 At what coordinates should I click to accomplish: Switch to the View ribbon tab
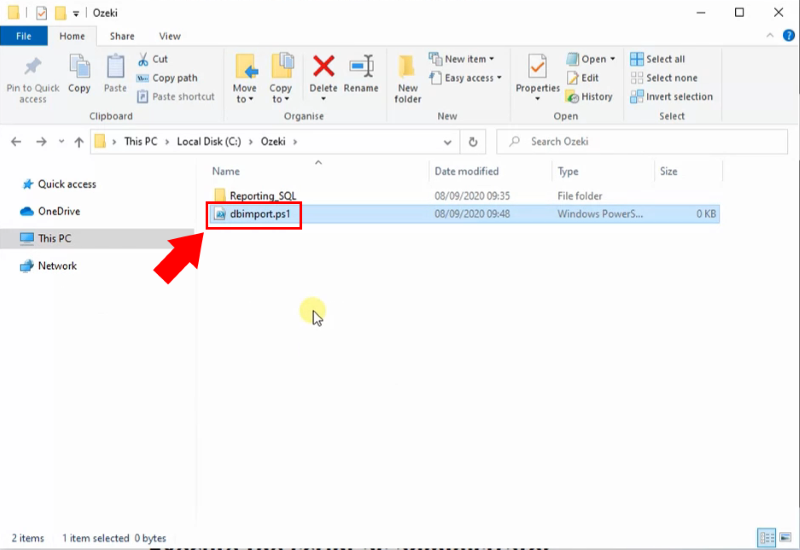169,36
